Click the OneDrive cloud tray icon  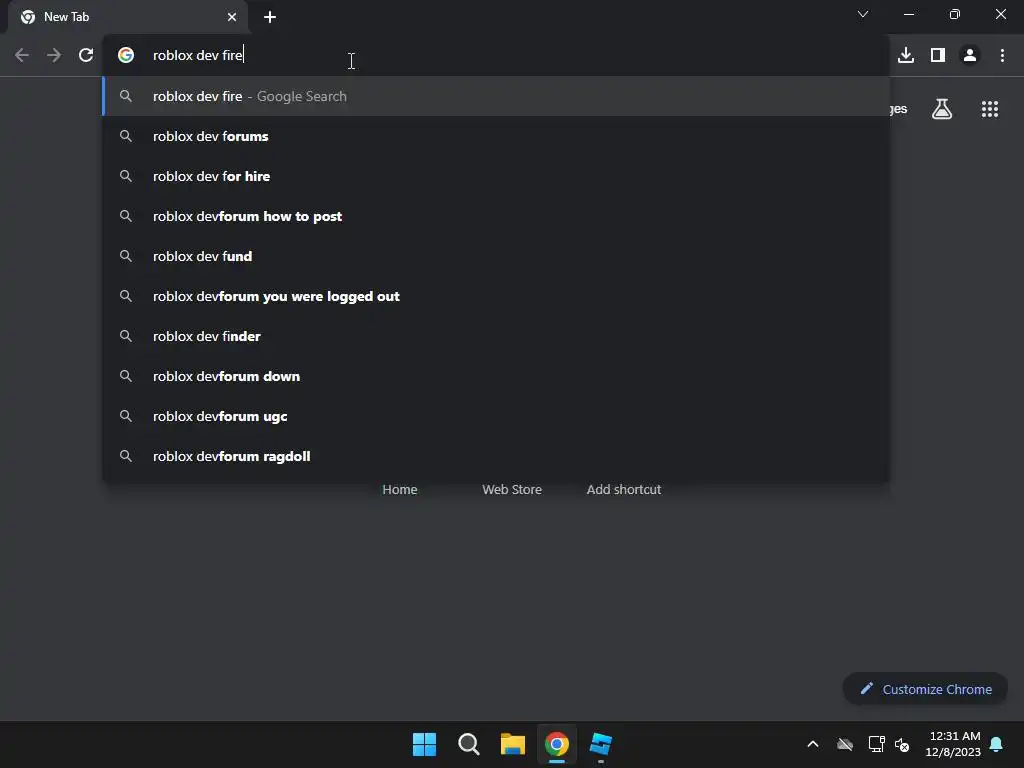click(x=844, y=744)
